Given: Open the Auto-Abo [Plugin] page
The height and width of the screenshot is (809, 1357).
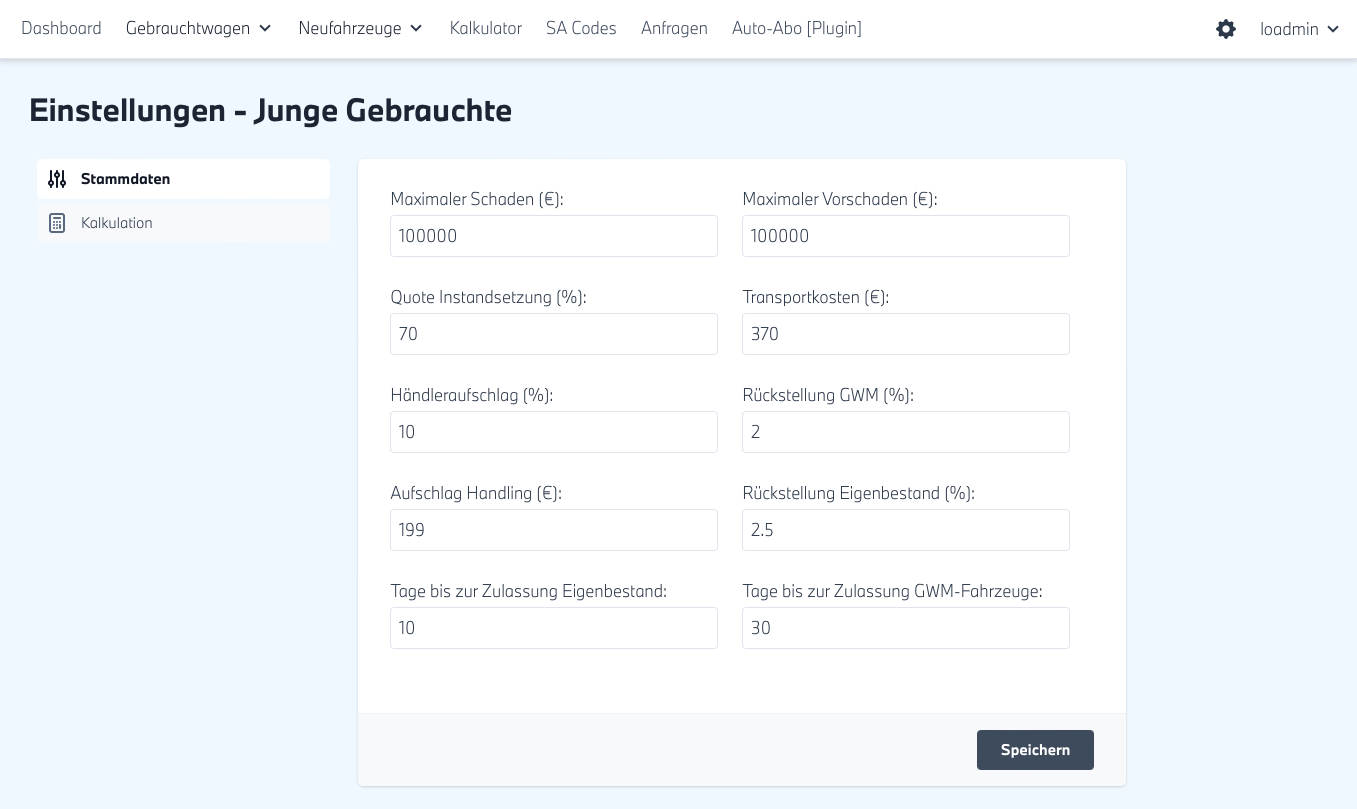Looking at the screenshot, I should click(796, 28).
